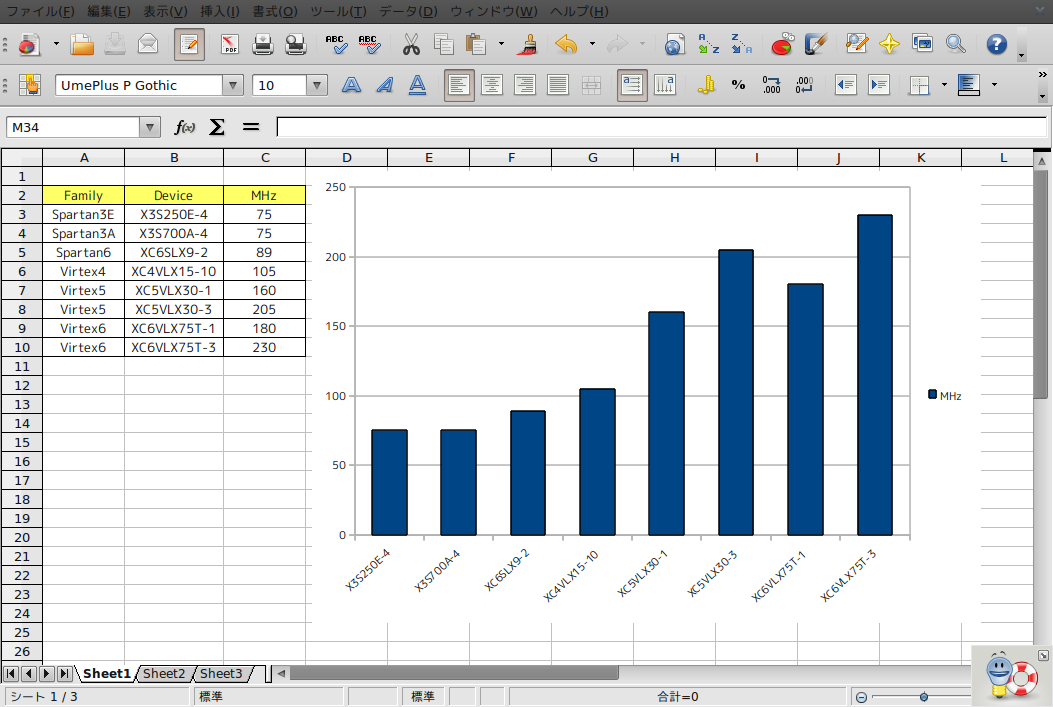This screenshot has width=1053, height=707.
Task: Open Help with question mark icon
Action: [997, 45]
